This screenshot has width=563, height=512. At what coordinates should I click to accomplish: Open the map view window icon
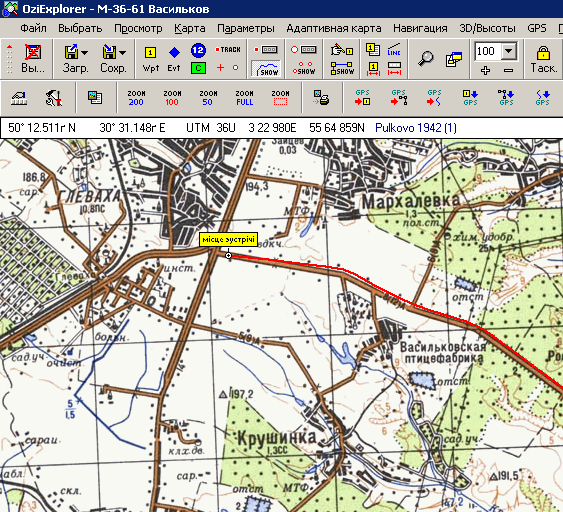(x=453, y=59)
